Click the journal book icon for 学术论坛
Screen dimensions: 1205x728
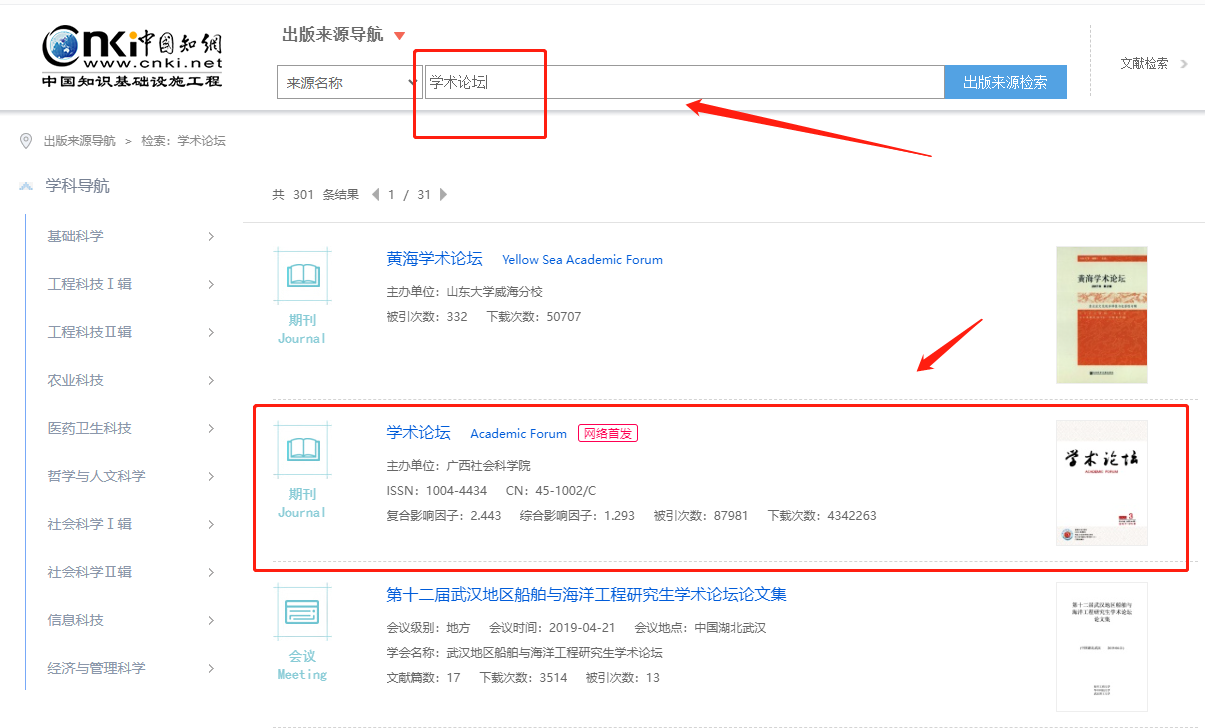[302, 449]
